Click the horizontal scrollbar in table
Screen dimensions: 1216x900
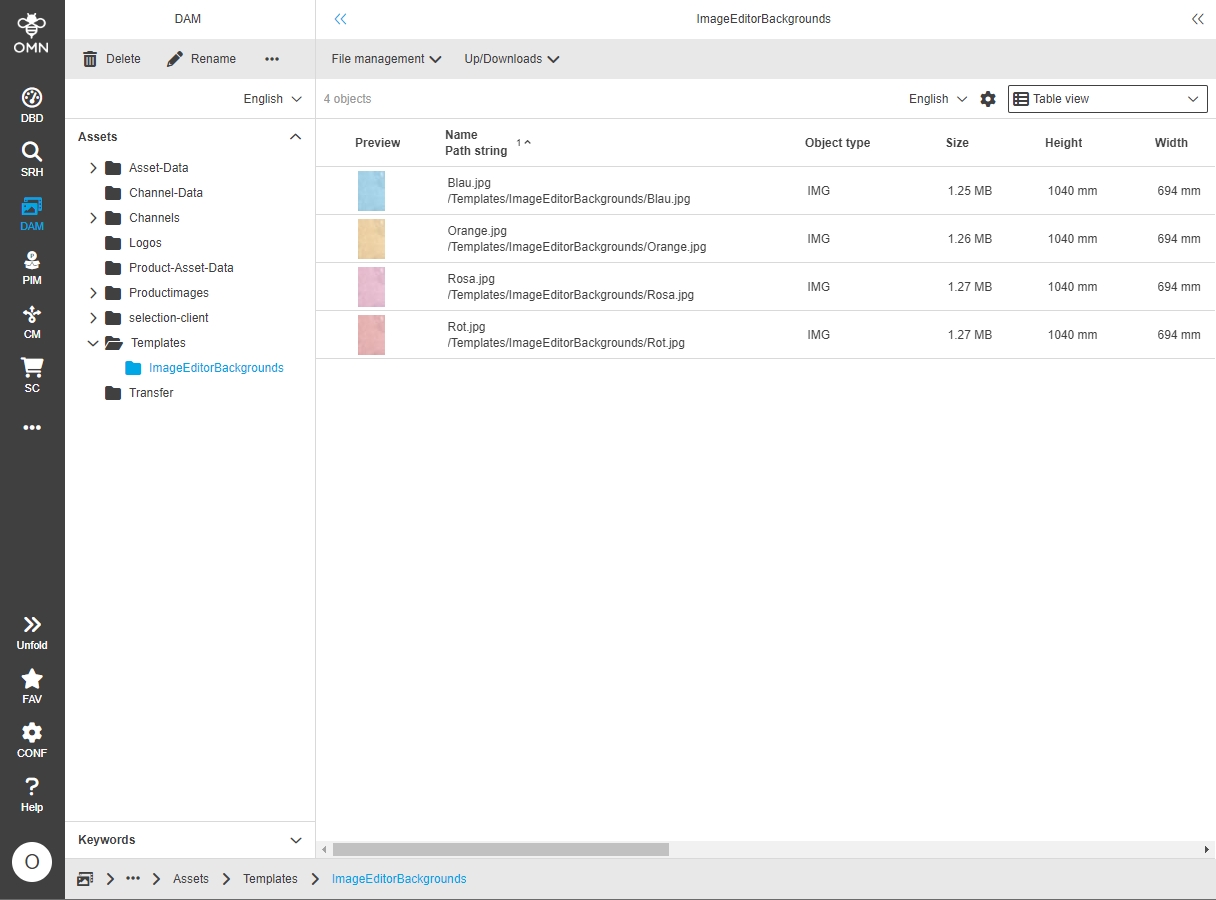500,849
